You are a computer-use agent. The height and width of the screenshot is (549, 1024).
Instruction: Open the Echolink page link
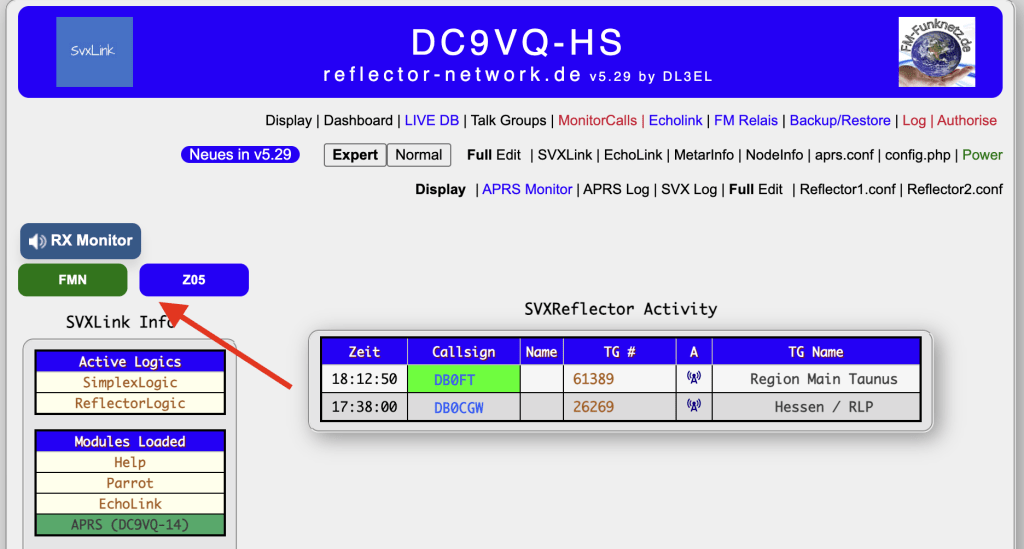(676, 120)
